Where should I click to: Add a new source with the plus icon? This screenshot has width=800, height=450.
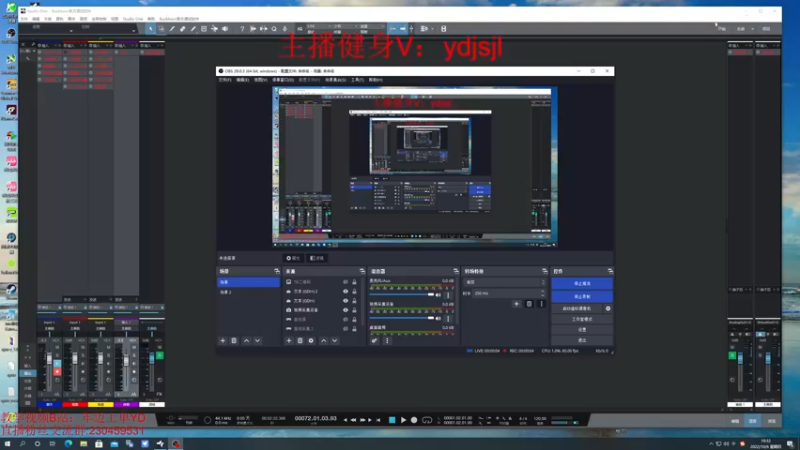tap(289, 340)
